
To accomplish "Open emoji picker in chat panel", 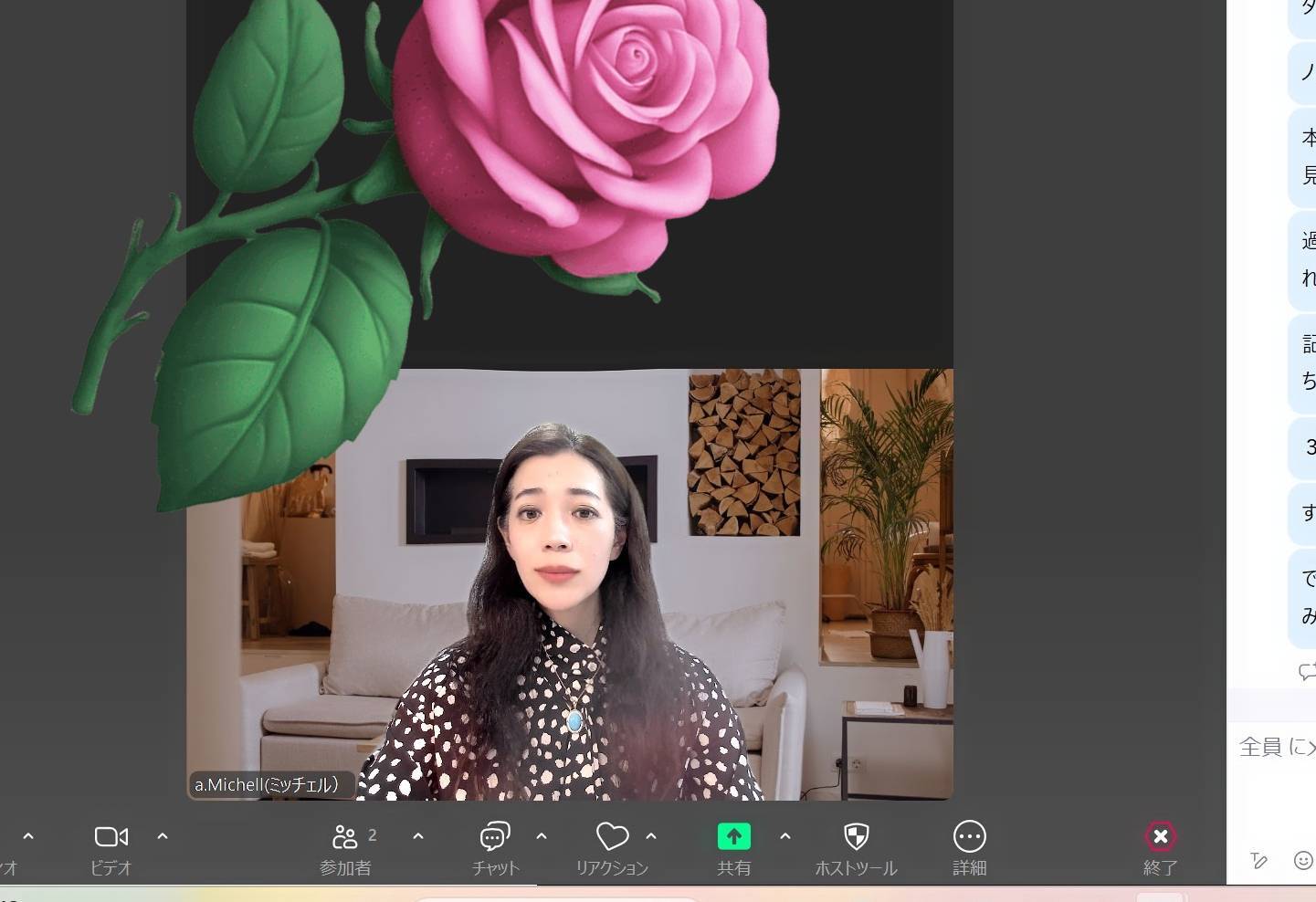I will coord(1303,860).
